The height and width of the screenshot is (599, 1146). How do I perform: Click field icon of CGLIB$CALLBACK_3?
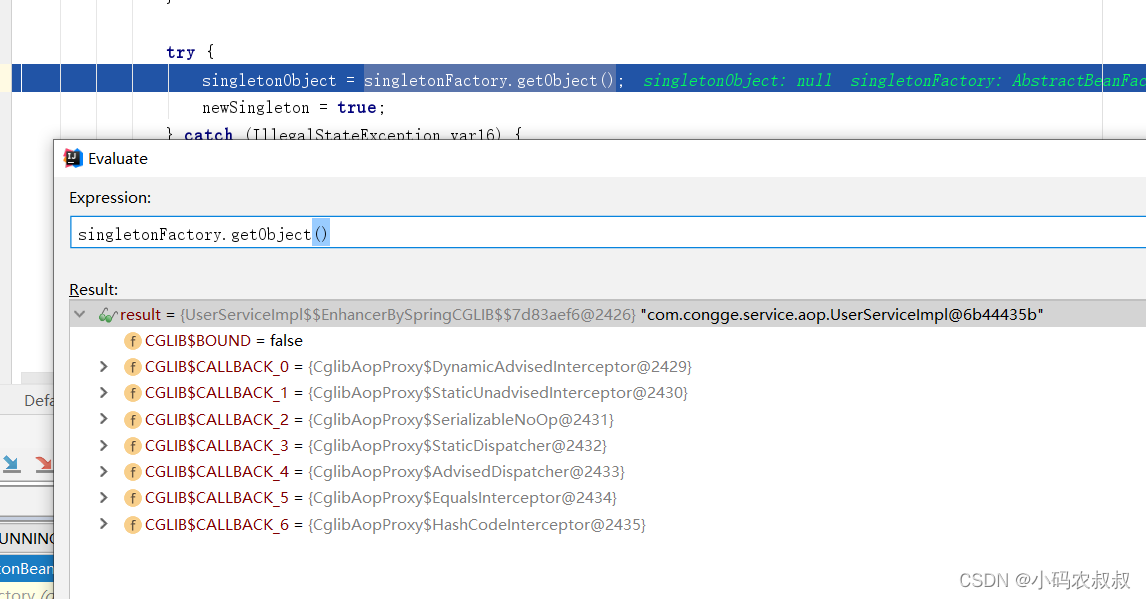[132, 446]
